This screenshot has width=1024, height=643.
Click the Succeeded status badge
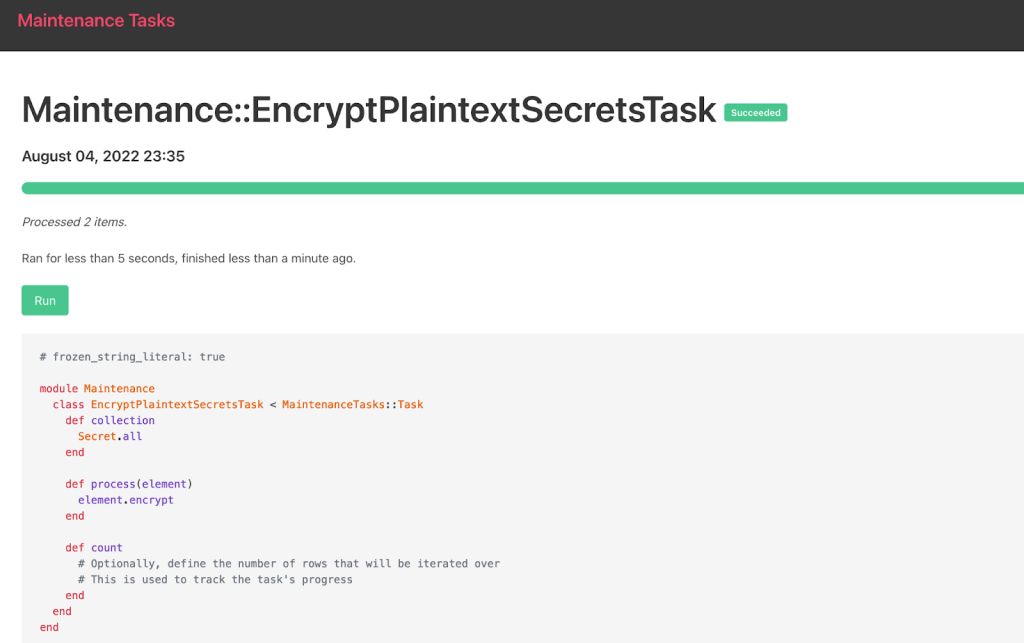click(x=755, y=113)
